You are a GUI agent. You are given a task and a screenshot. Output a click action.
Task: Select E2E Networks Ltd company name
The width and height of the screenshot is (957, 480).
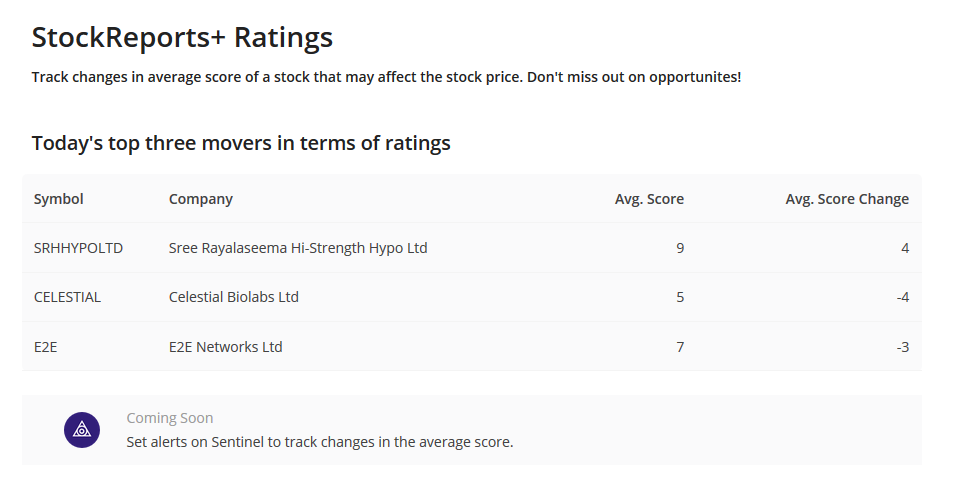(x=226, y=347)
